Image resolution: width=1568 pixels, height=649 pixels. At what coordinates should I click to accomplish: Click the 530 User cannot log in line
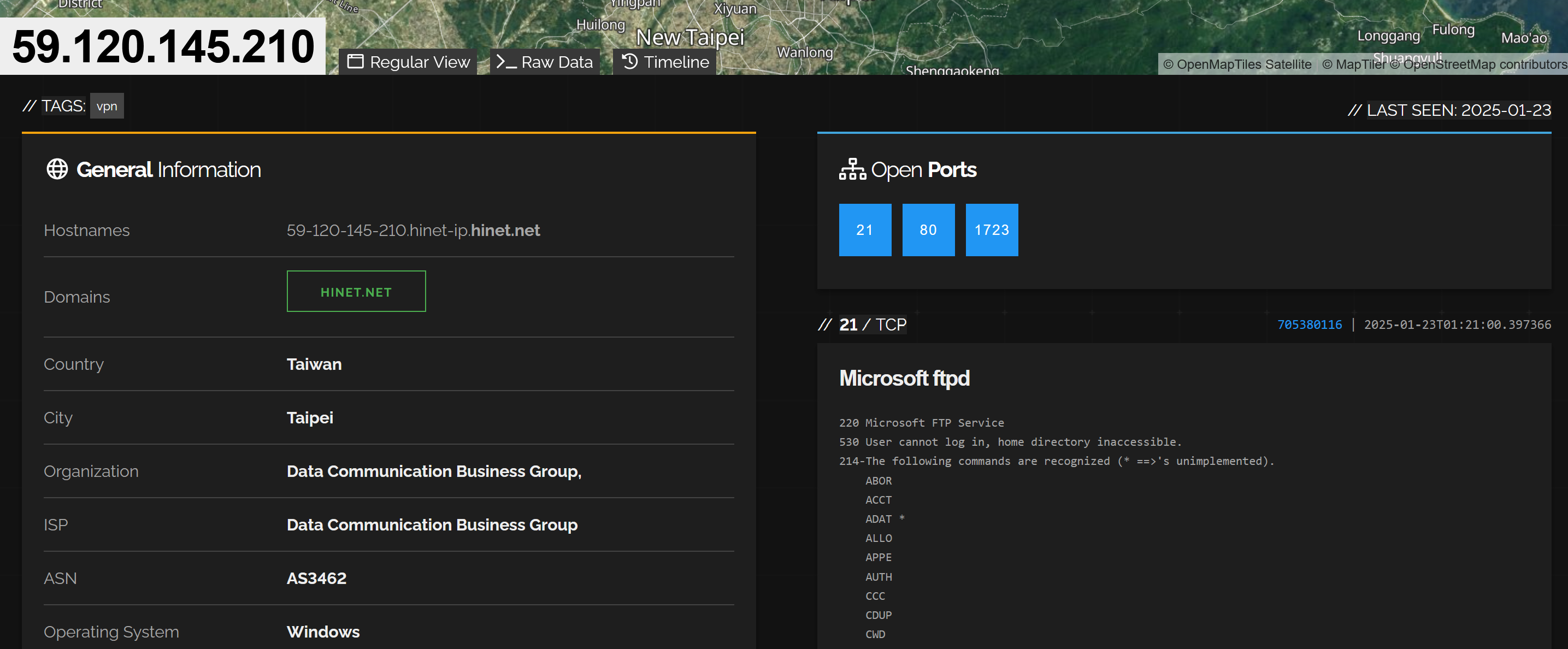tap(1010, 442)
